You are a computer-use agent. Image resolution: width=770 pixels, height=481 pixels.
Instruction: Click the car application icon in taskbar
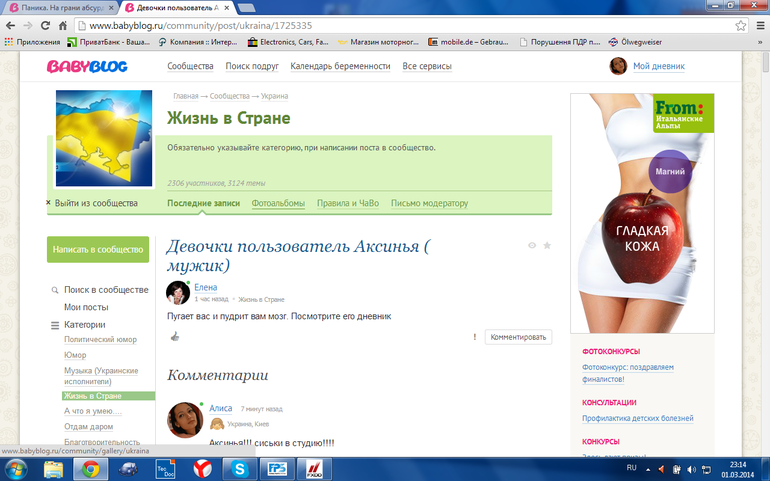pyautogui.click(x=128, y=469)
